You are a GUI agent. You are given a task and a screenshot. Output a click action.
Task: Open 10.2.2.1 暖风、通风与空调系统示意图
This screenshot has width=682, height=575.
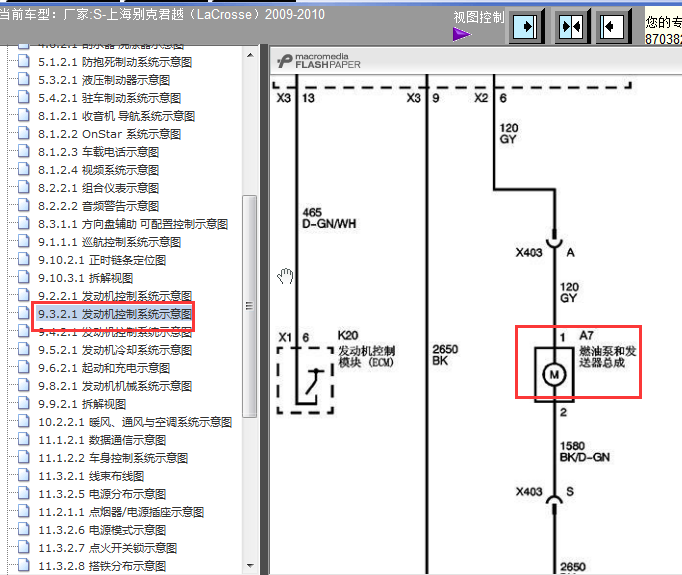click(135, 422)
